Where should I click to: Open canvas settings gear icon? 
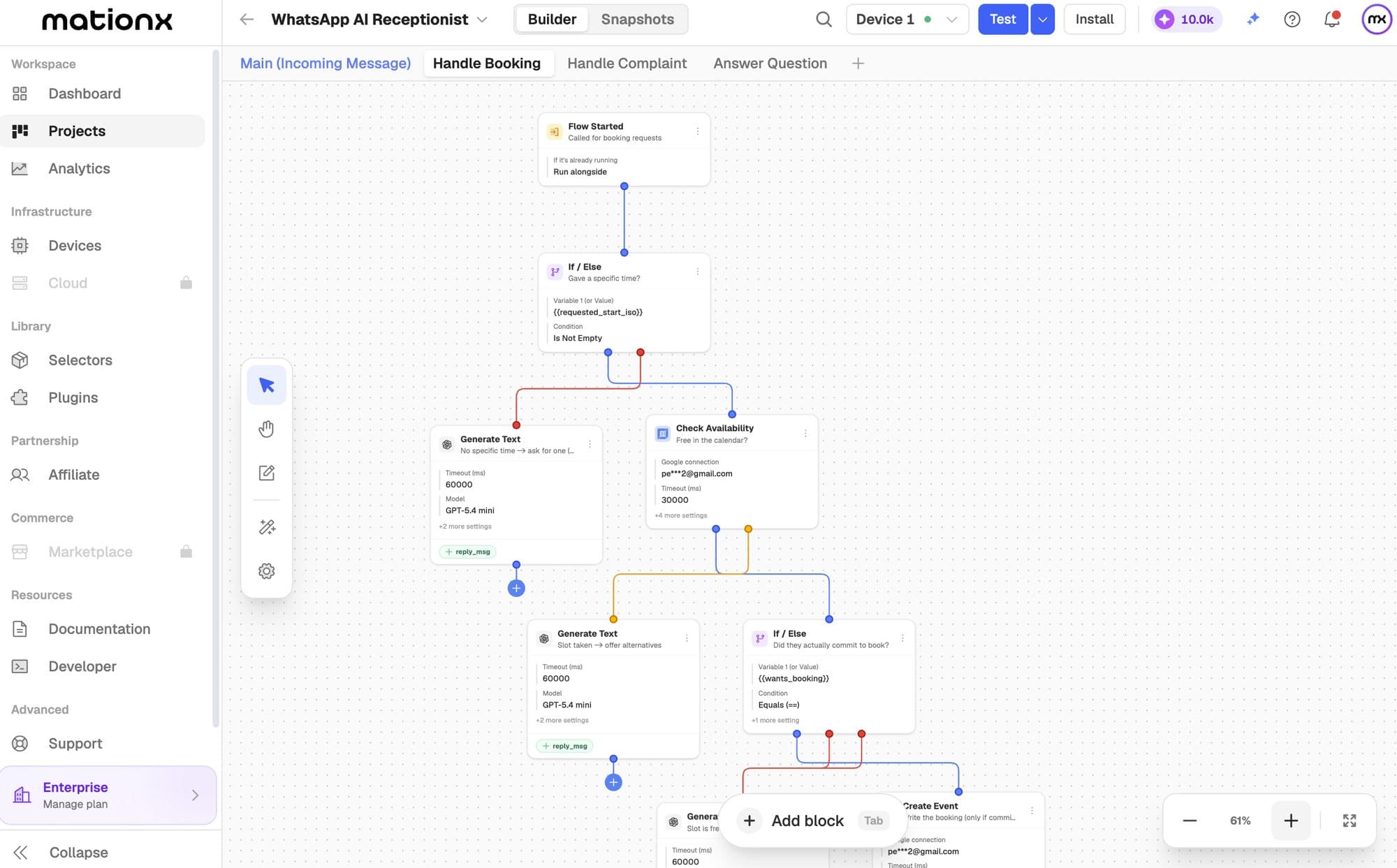266,571
